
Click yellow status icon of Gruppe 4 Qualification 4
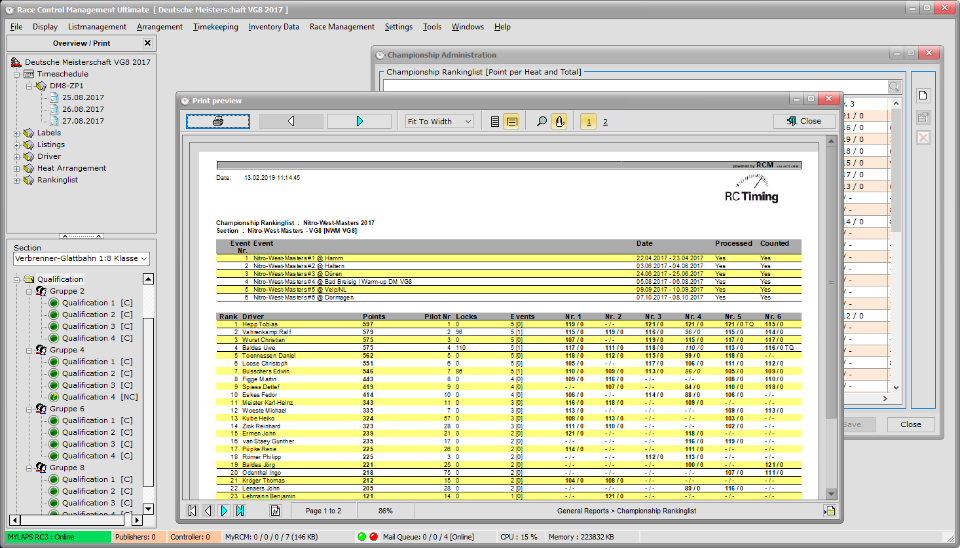[53, 397]
